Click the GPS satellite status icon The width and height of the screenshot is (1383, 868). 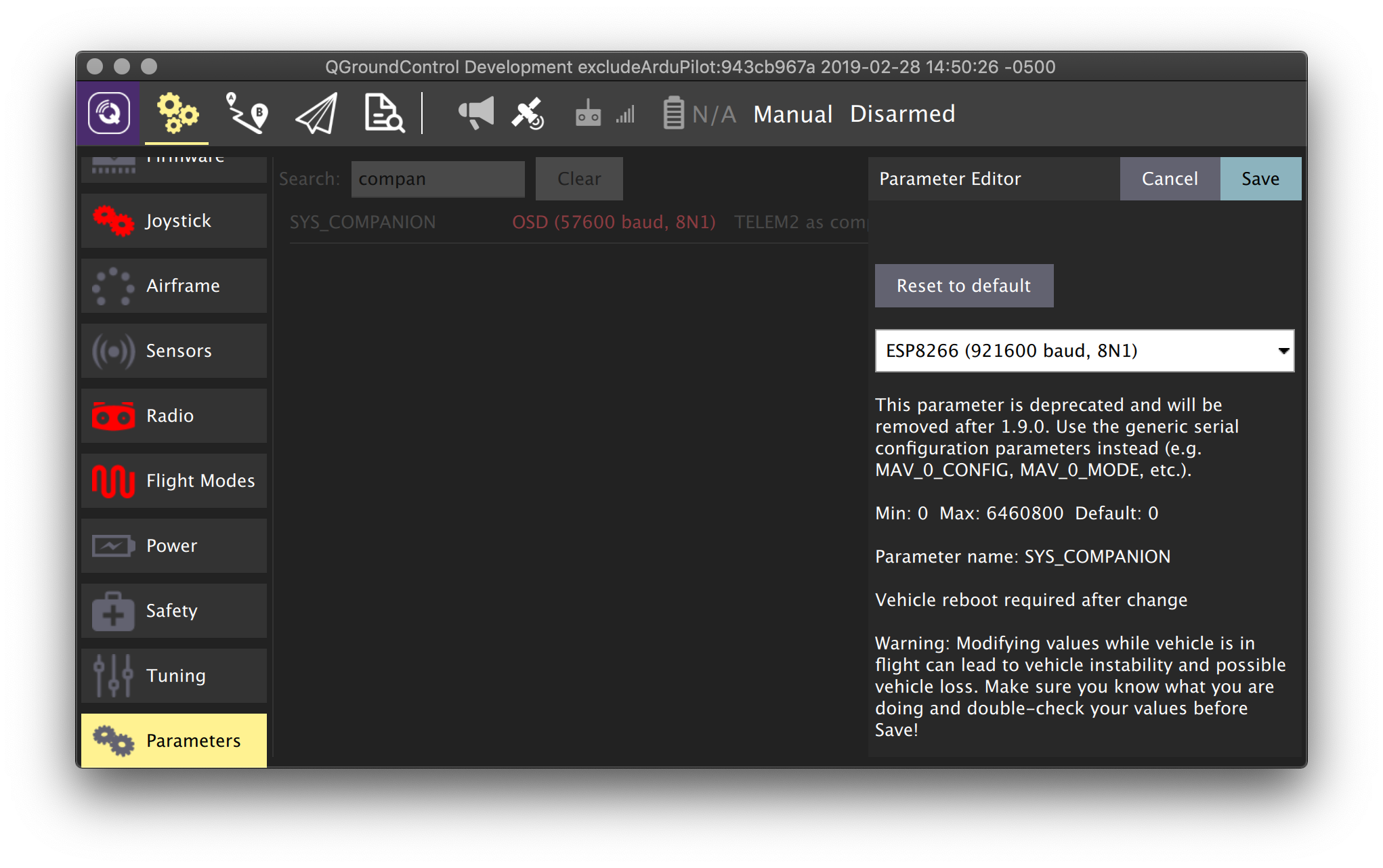(x=528, y=113)
